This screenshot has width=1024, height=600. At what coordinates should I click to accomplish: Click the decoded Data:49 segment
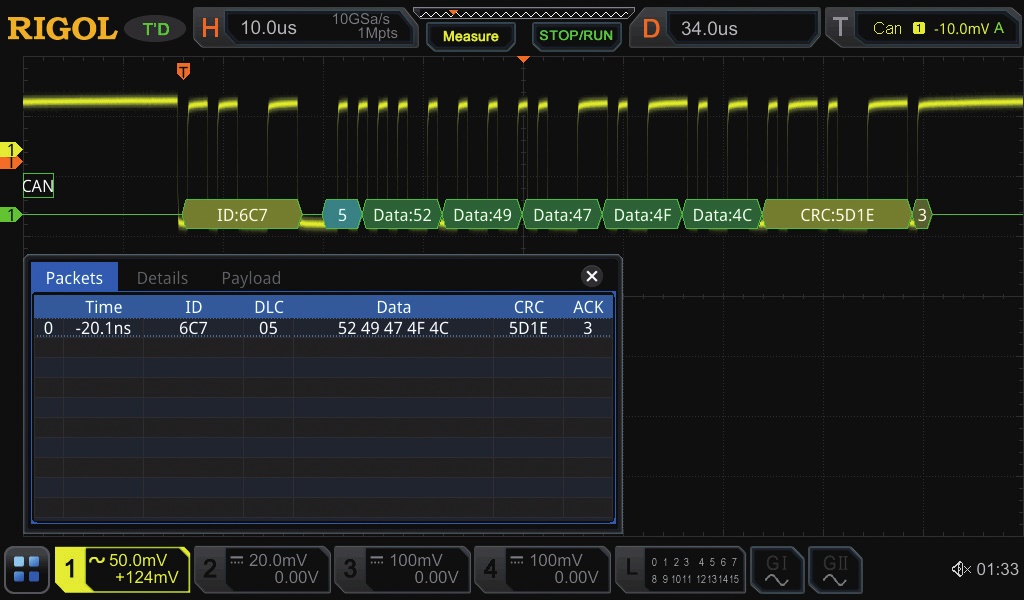pos(483,215)
